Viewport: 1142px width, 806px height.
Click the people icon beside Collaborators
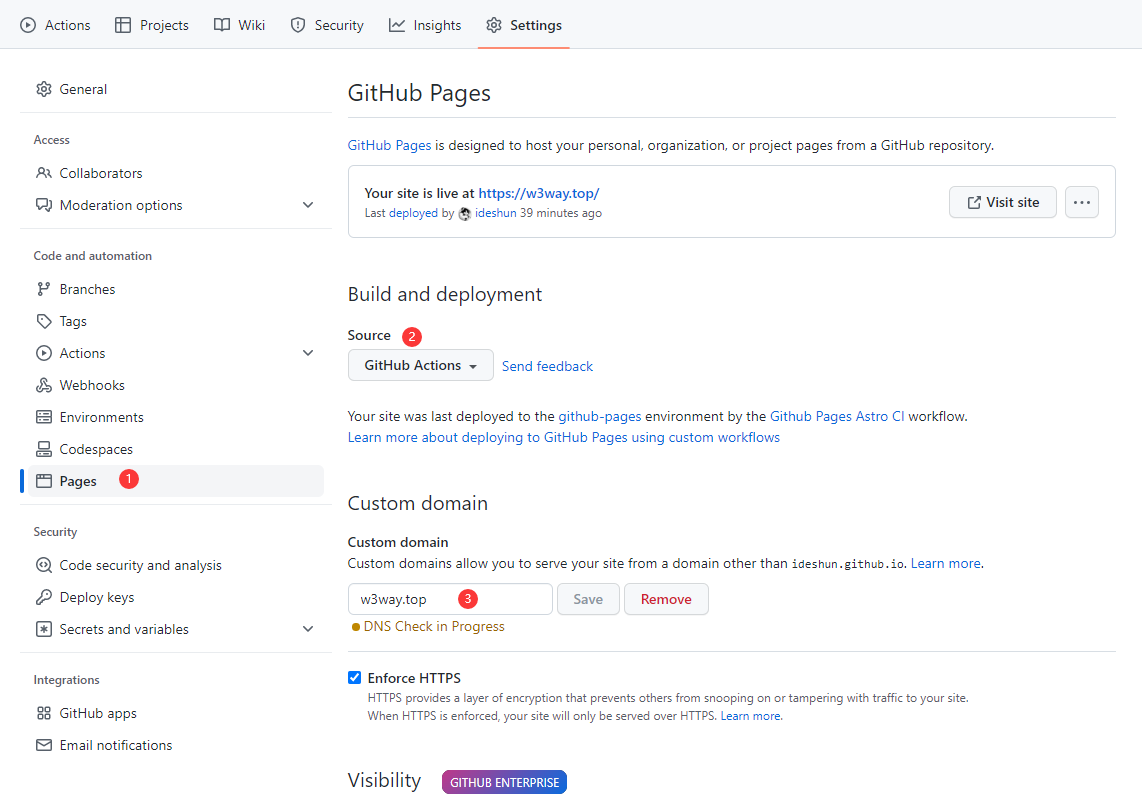click(44, 173)
